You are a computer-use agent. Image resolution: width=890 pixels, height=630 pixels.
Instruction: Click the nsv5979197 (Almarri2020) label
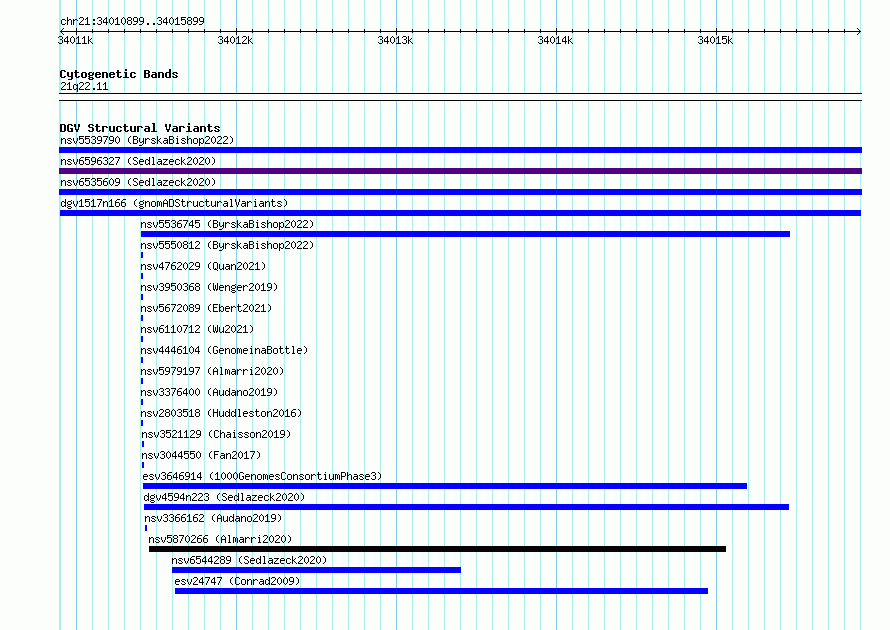click(x=212, y=371)
